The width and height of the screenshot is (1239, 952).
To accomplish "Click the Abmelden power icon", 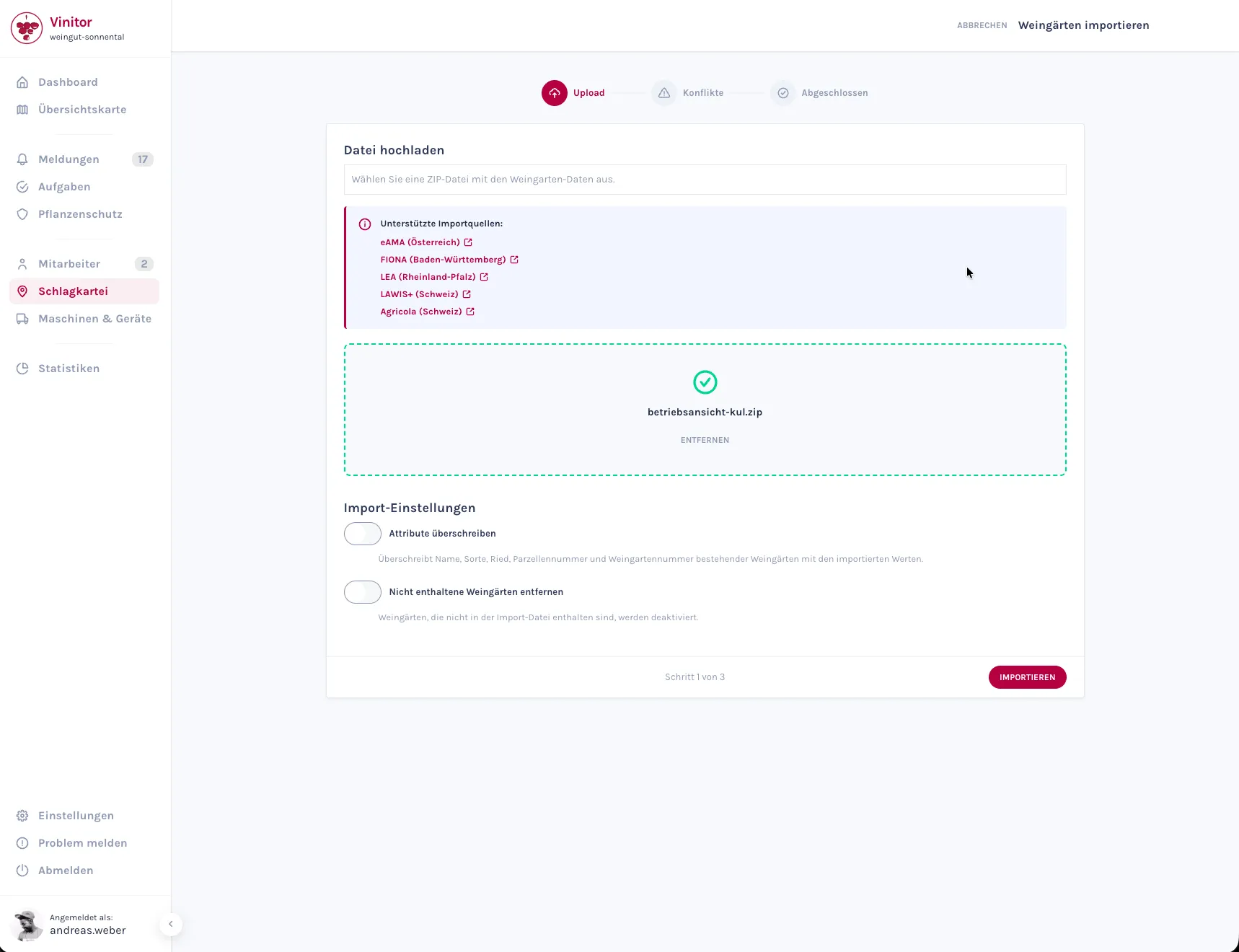I will 22,871.
